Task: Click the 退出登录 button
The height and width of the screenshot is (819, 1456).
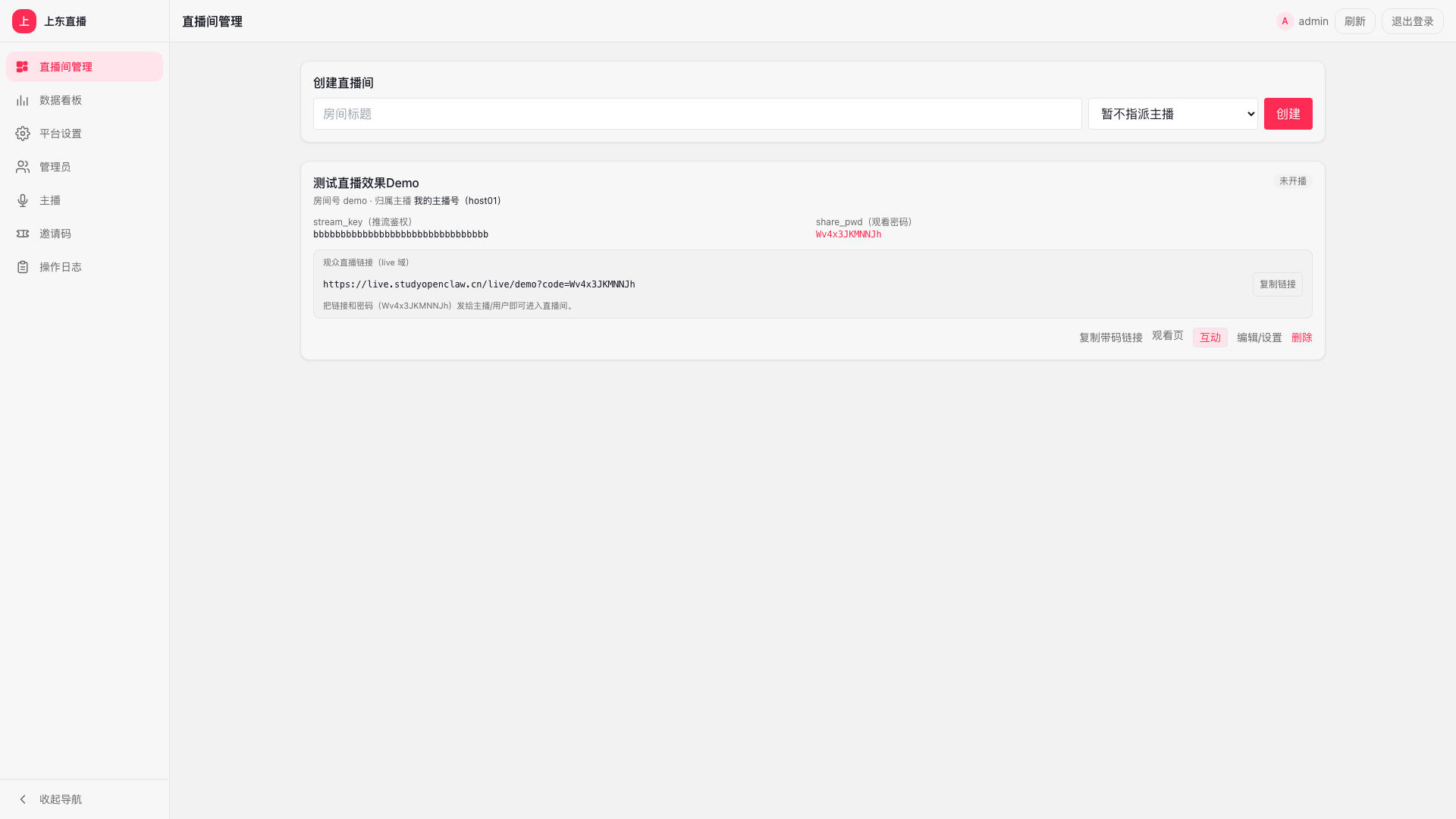Action: (x=1413, y=21)
